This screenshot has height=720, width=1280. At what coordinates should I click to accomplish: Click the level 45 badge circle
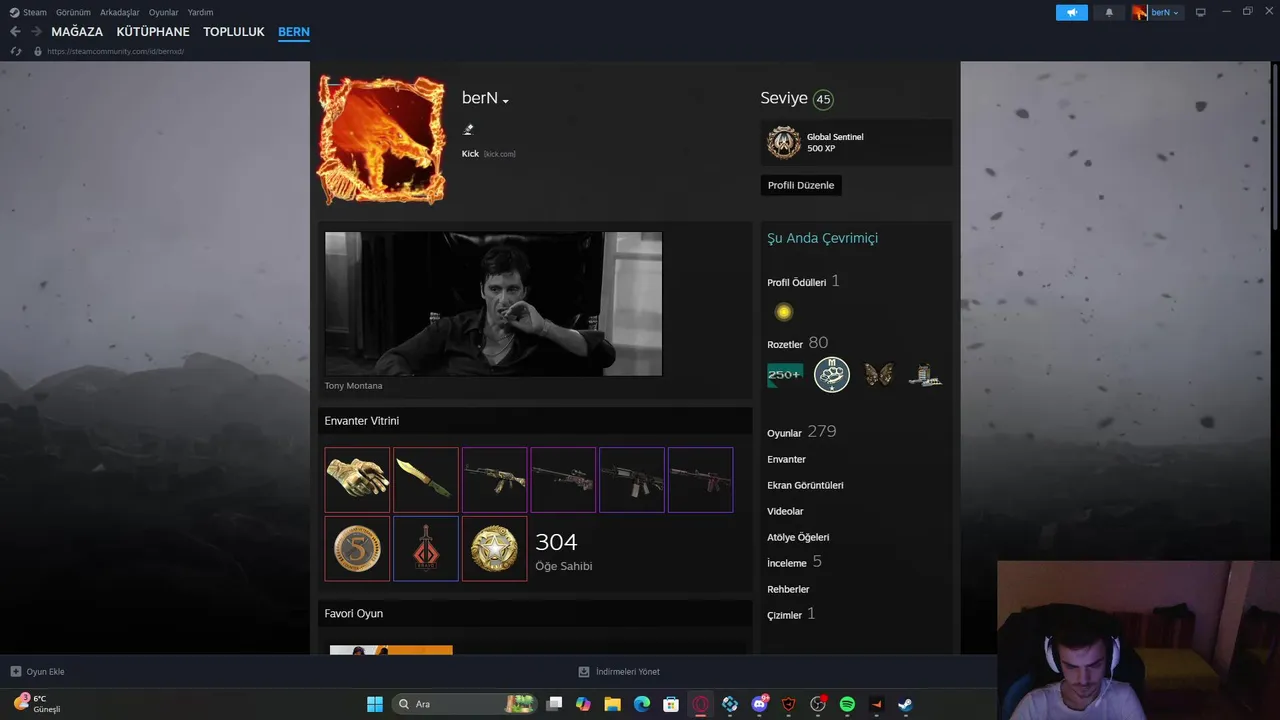point(823,99)
